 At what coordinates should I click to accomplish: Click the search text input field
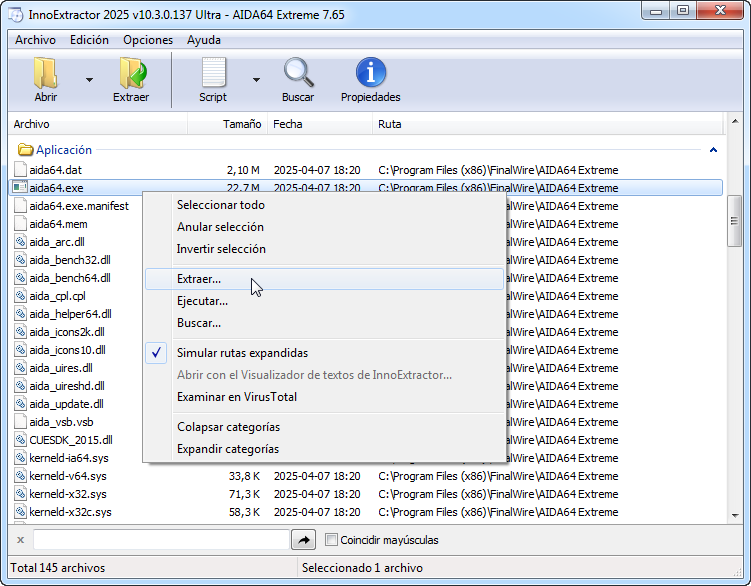tap(161, 540)
